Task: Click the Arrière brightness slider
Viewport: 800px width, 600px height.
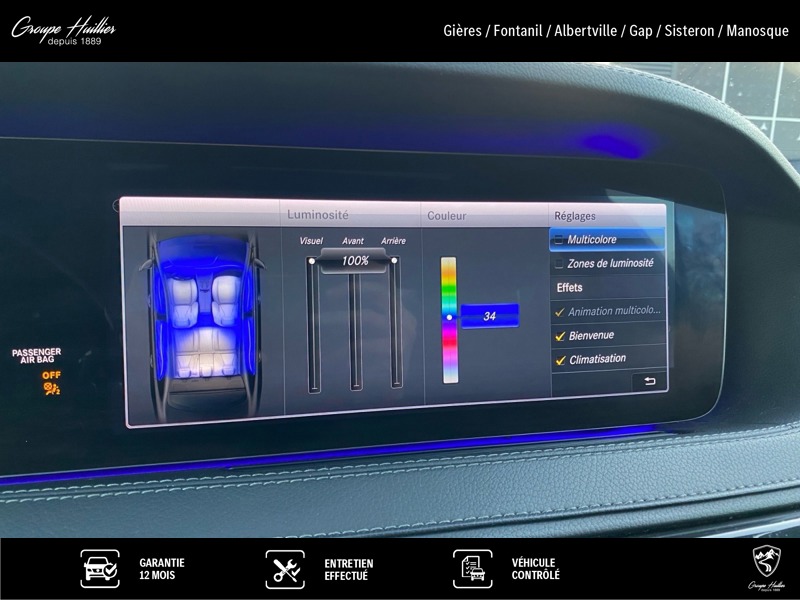Action: tap(396, 325)
